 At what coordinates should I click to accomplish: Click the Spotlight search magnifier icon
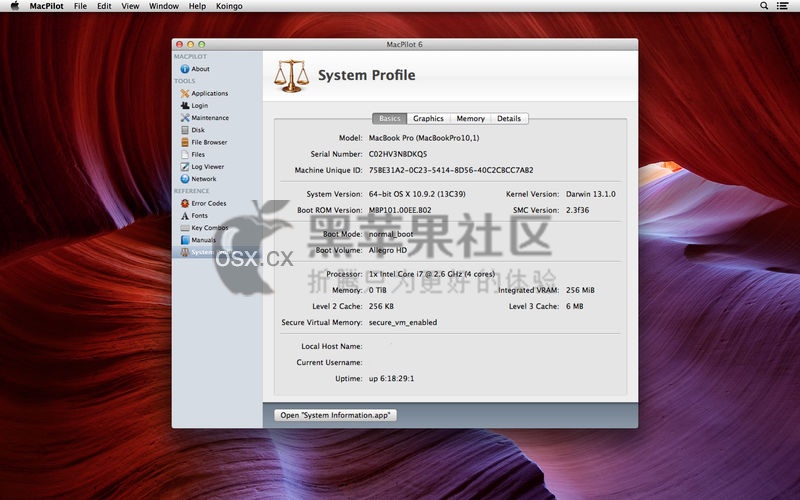tap(764, 6)
